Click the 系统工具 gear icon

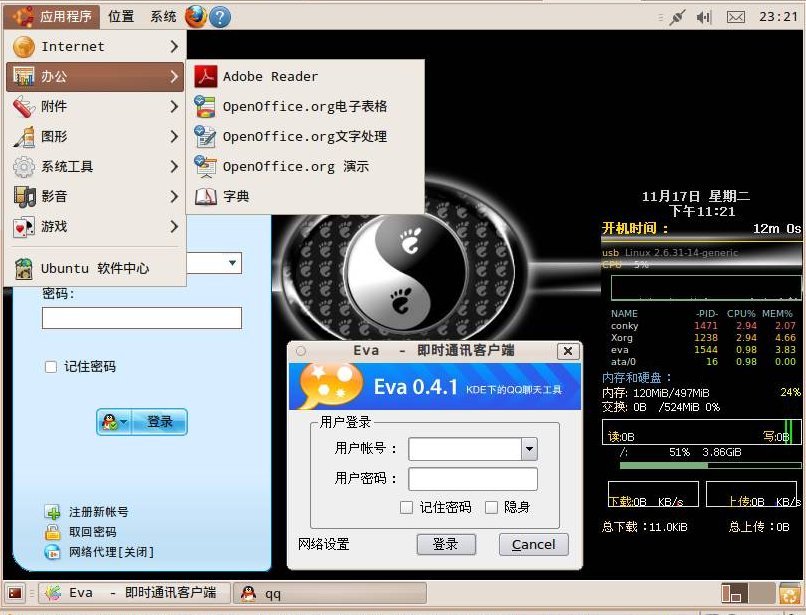pyautogui.click(x=24, y=167)
